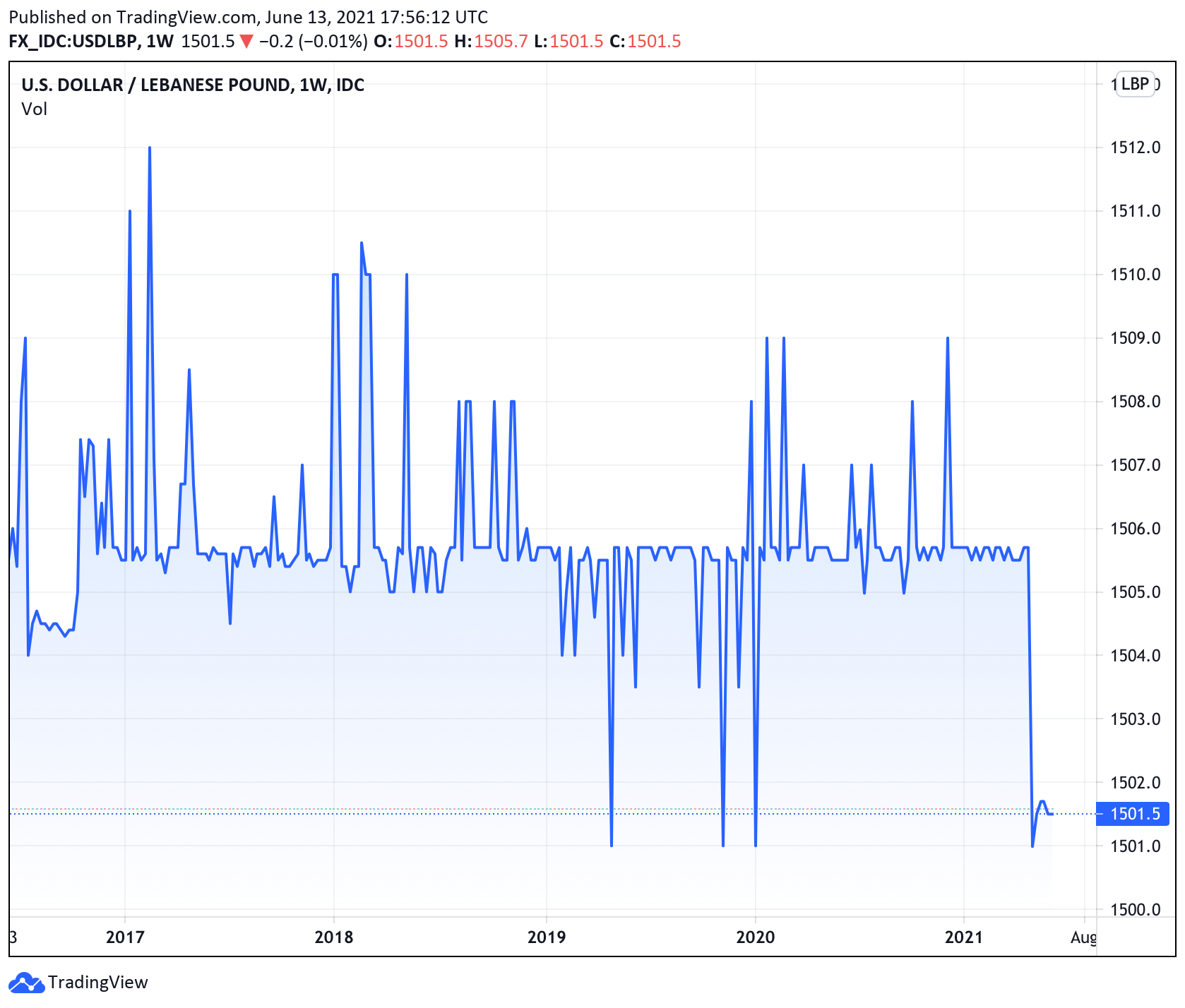Click the Open value O:1501.5 in the header

410,42
